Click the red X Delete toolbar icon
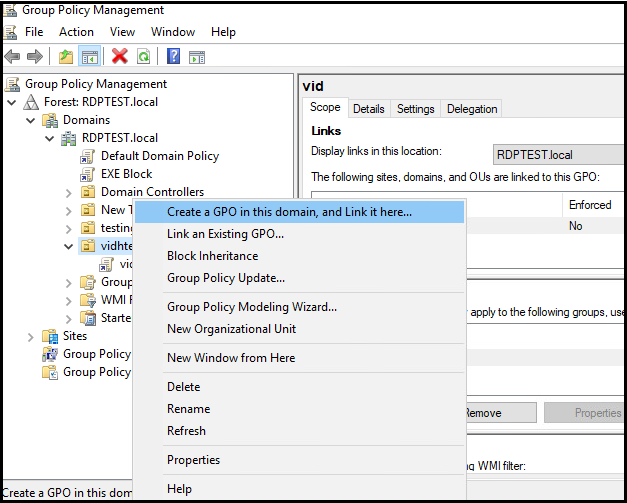 click(120, 56)
